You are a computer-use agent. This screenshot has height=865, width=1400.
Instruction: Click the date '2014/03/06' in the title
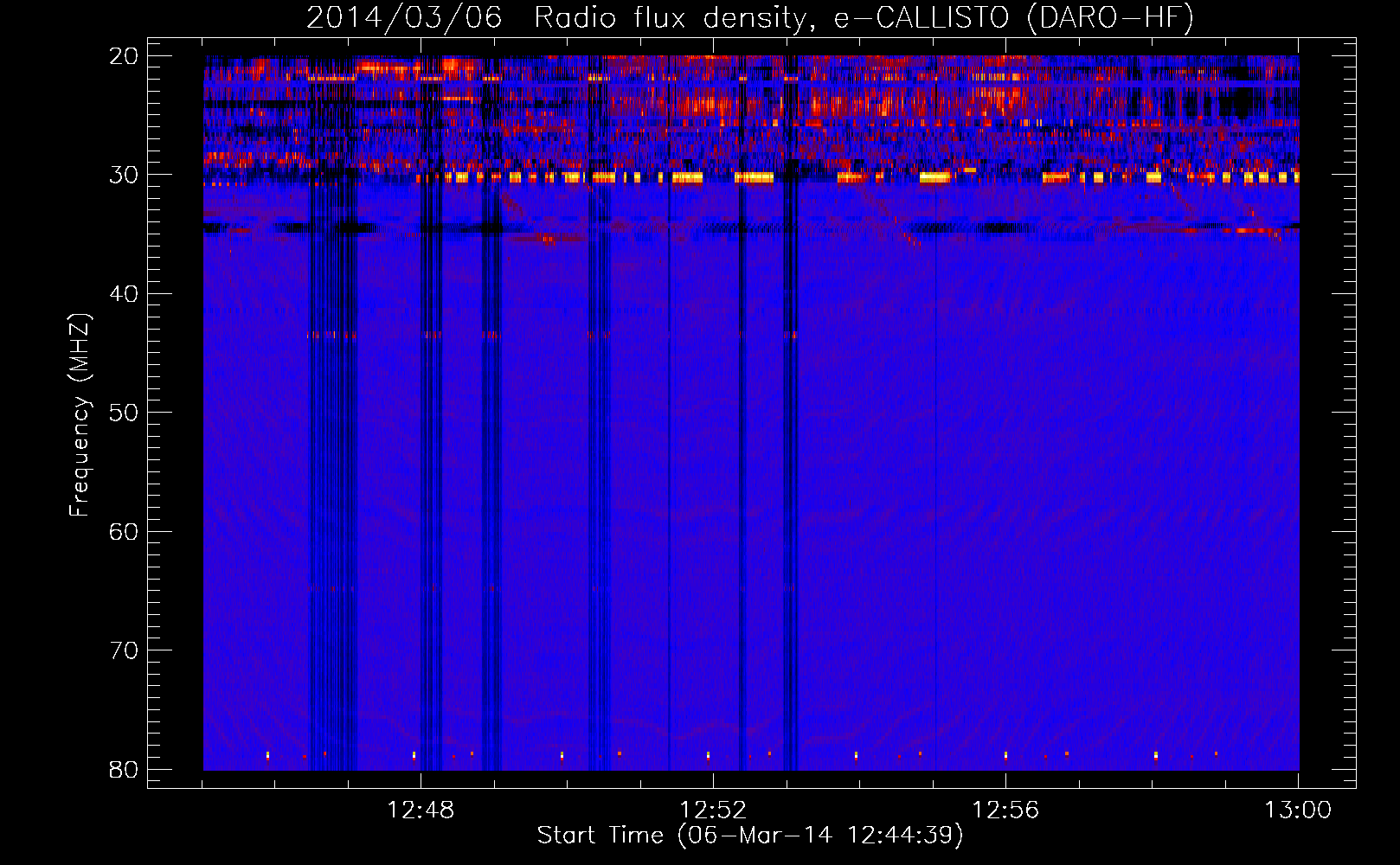coord(404,17)
